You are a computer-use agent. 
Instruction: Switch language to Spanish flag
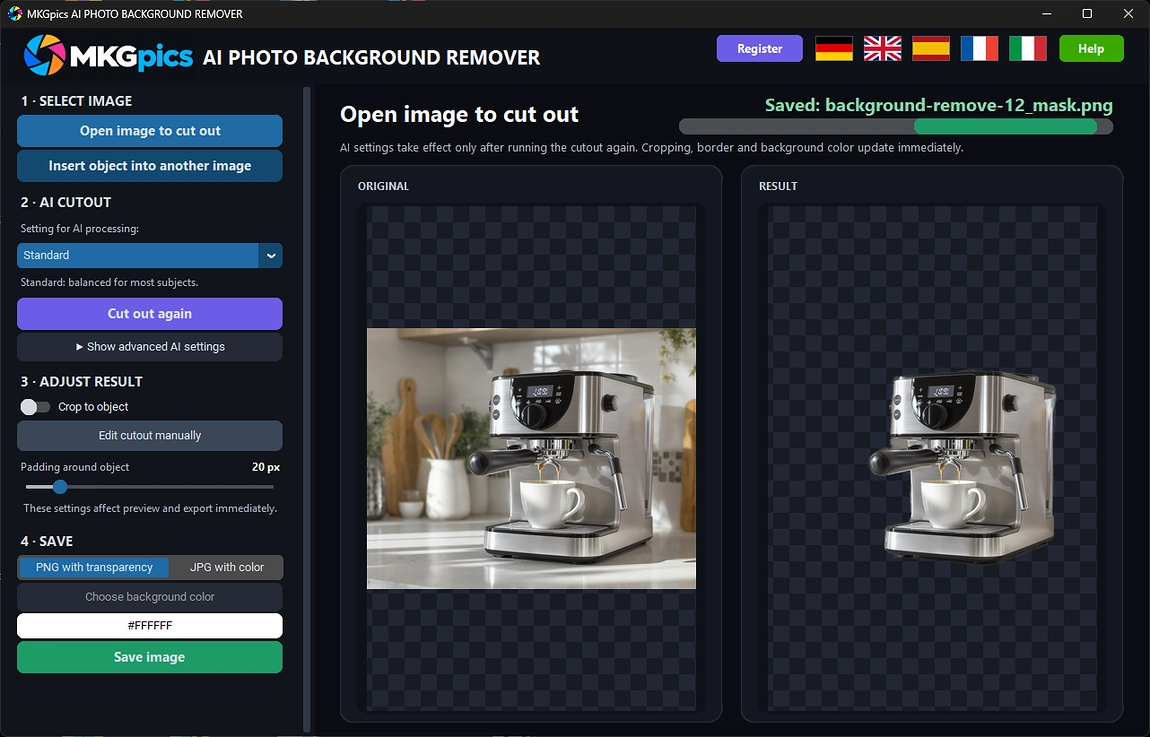tap(931, 48)
